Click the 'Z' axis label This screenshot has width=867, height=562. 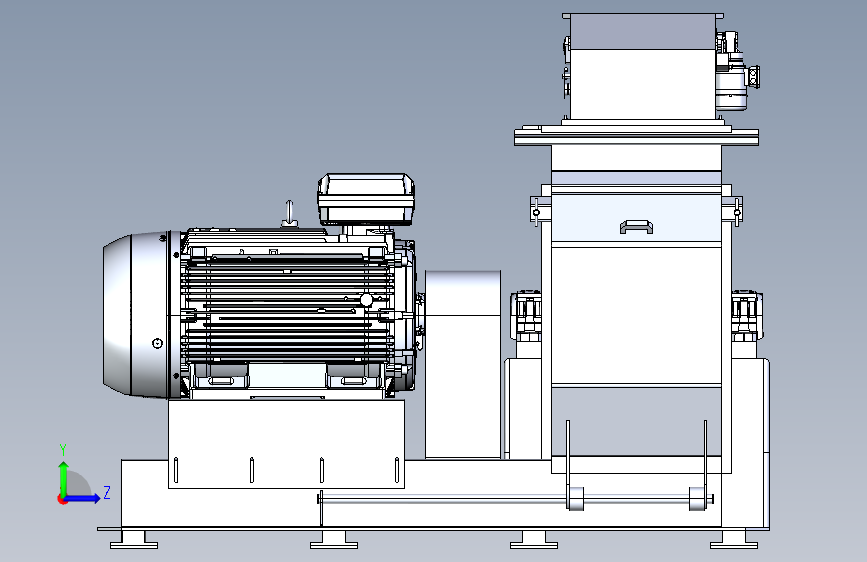(x=107, y=492)
